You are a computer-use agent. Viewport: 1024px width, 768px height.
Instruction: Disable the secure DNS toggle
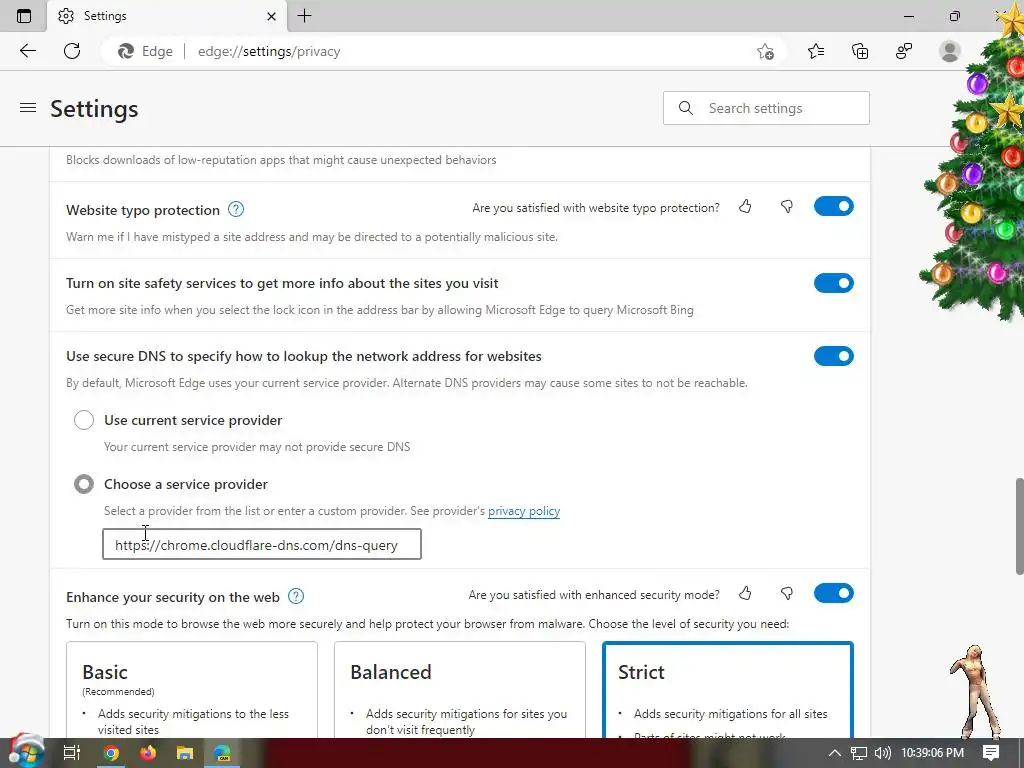coord(833,356)
